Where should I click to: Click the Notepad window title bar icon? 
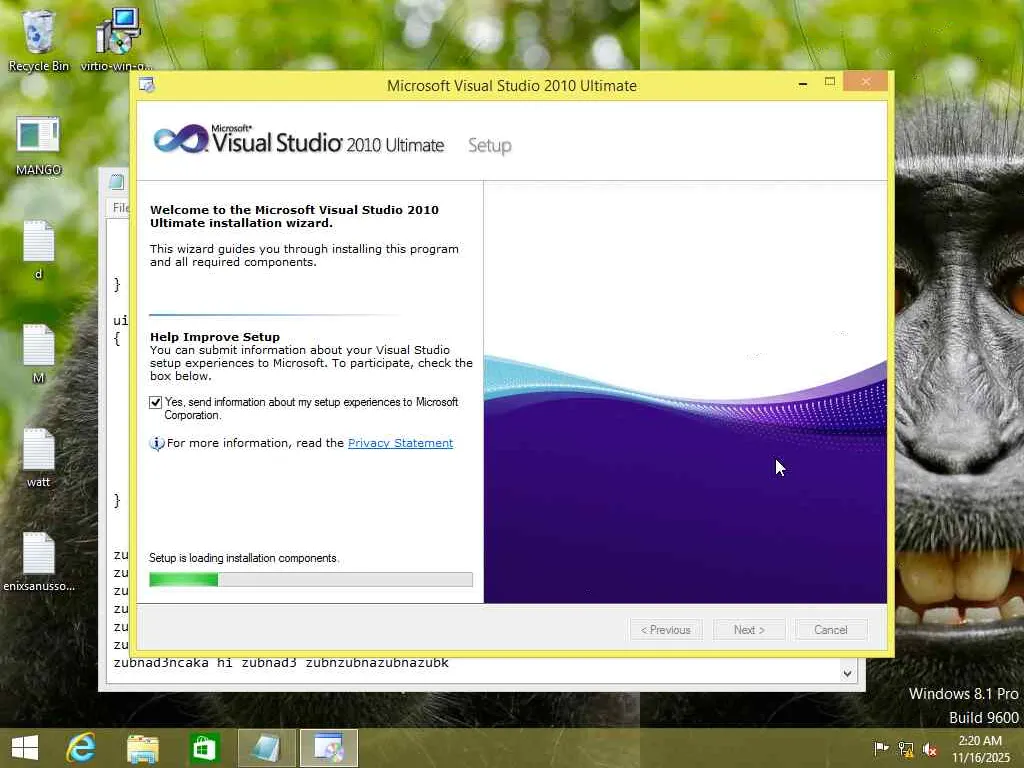tap(117, 182)
